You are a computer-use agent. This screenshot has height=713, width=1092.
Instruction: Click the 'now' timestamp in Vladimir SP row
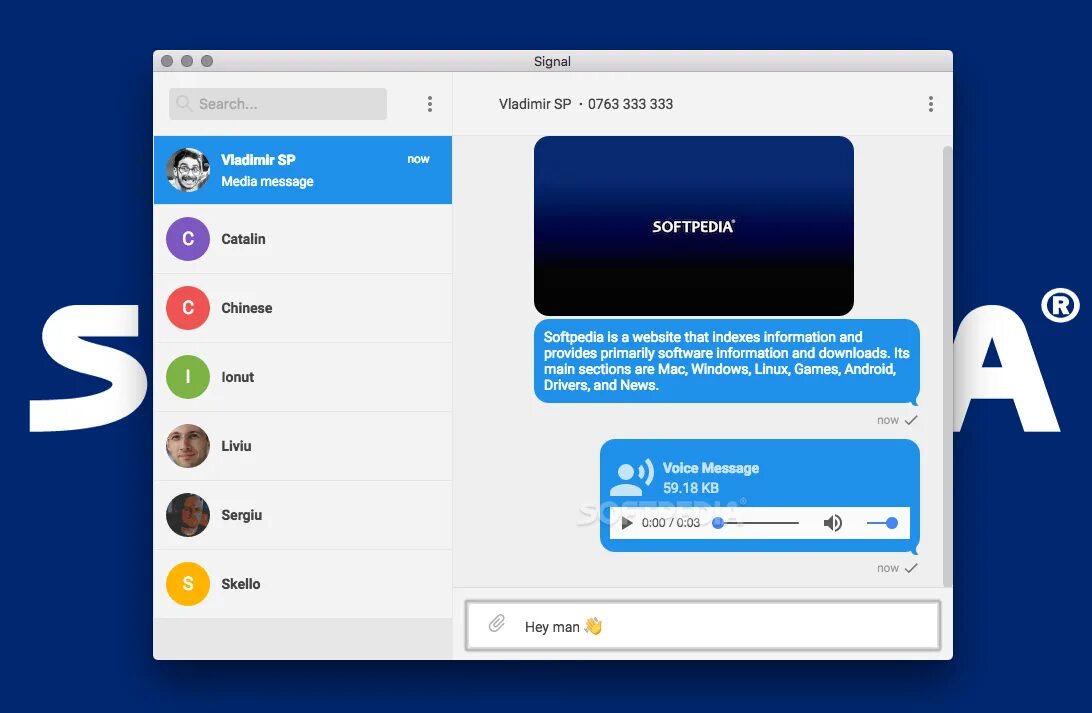418,159
